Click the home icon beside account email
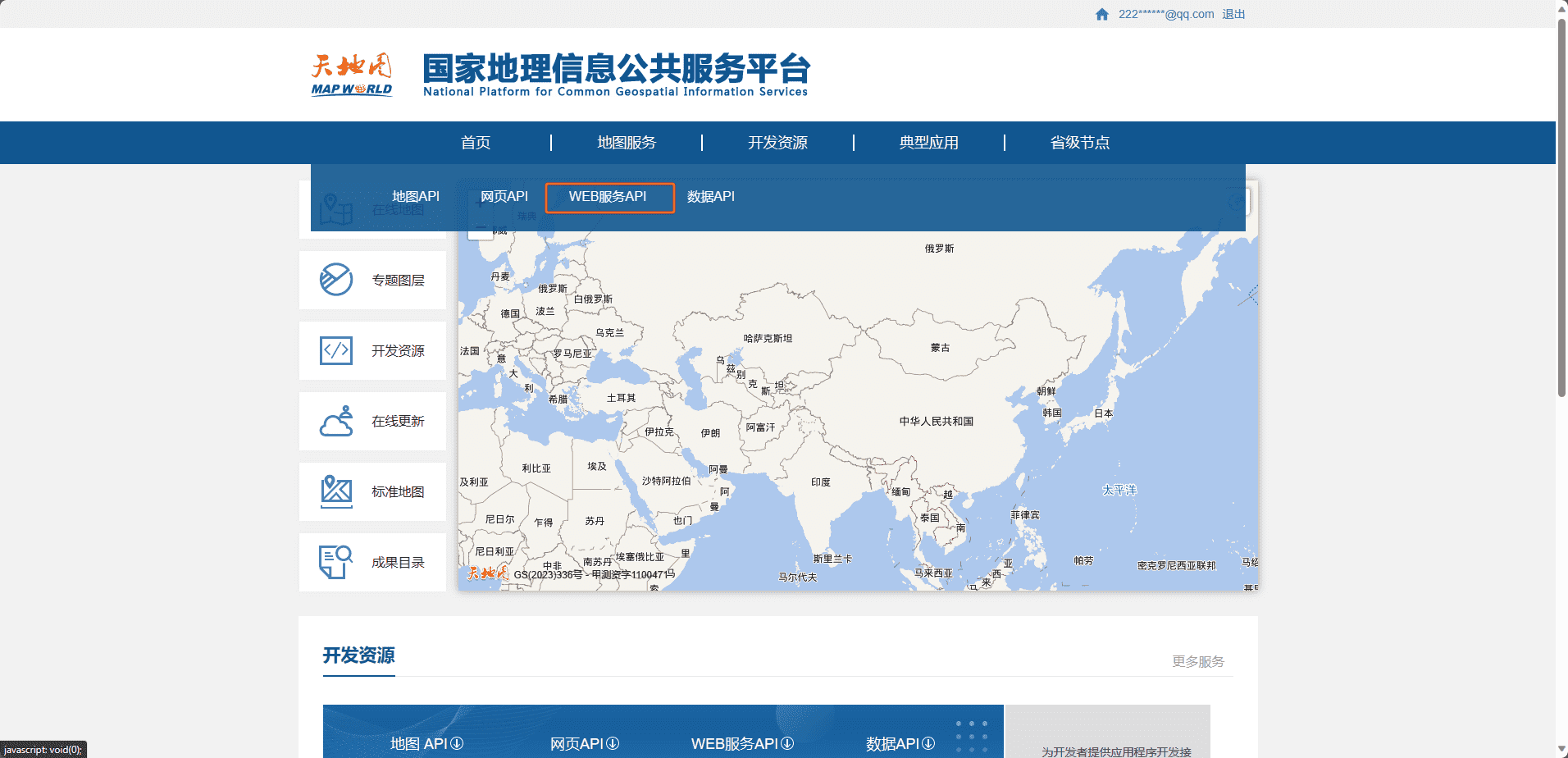 (1102, 14)
